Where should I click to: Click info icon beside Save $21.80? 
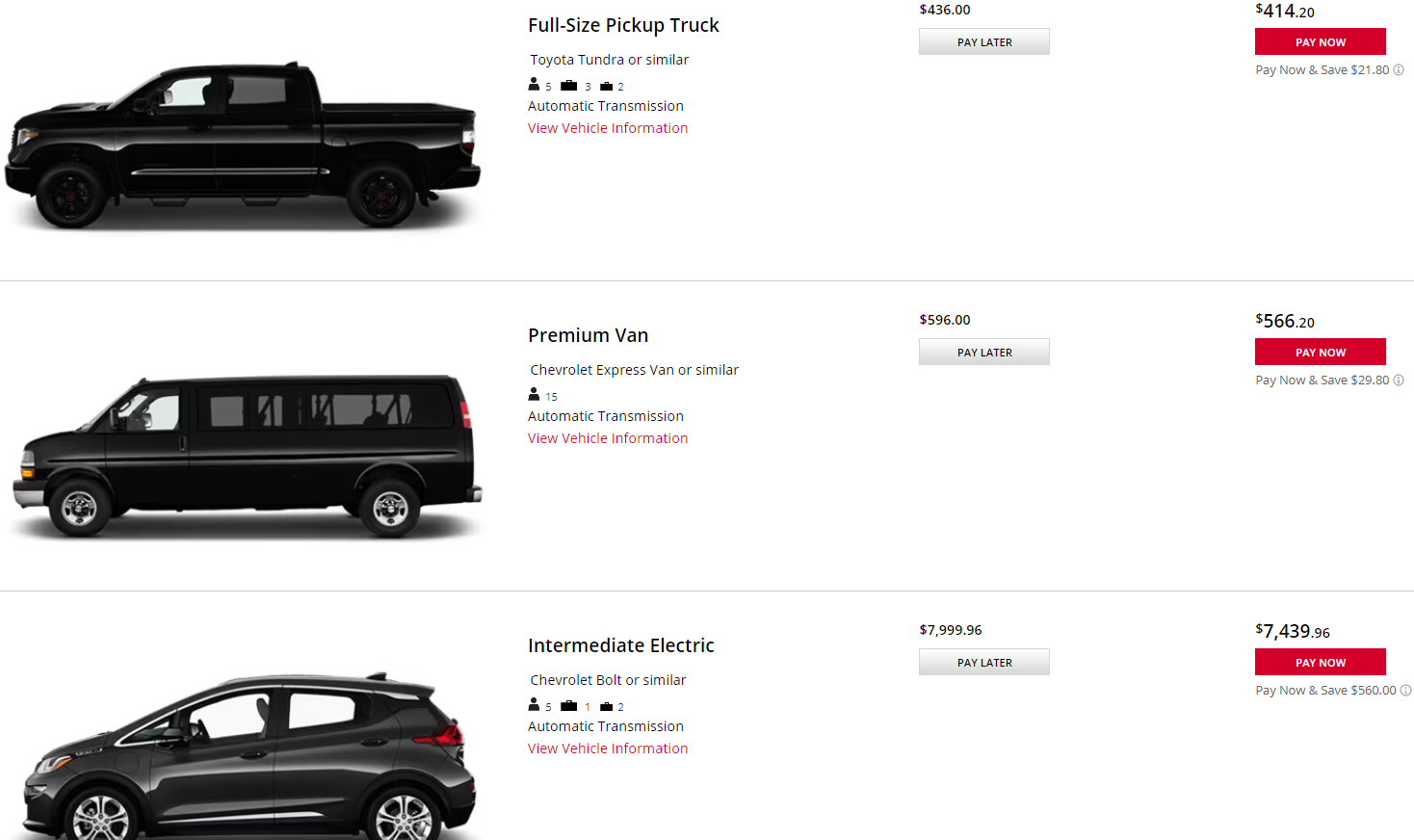click(1399, 70)
